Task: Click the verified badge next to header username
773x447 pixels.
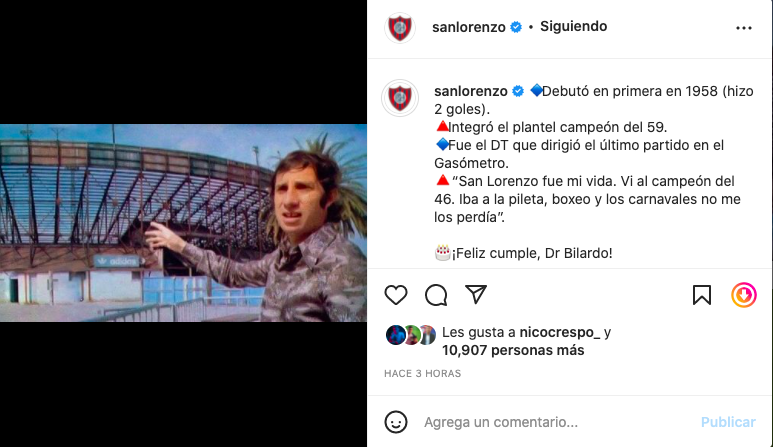Action: [516, 27]
